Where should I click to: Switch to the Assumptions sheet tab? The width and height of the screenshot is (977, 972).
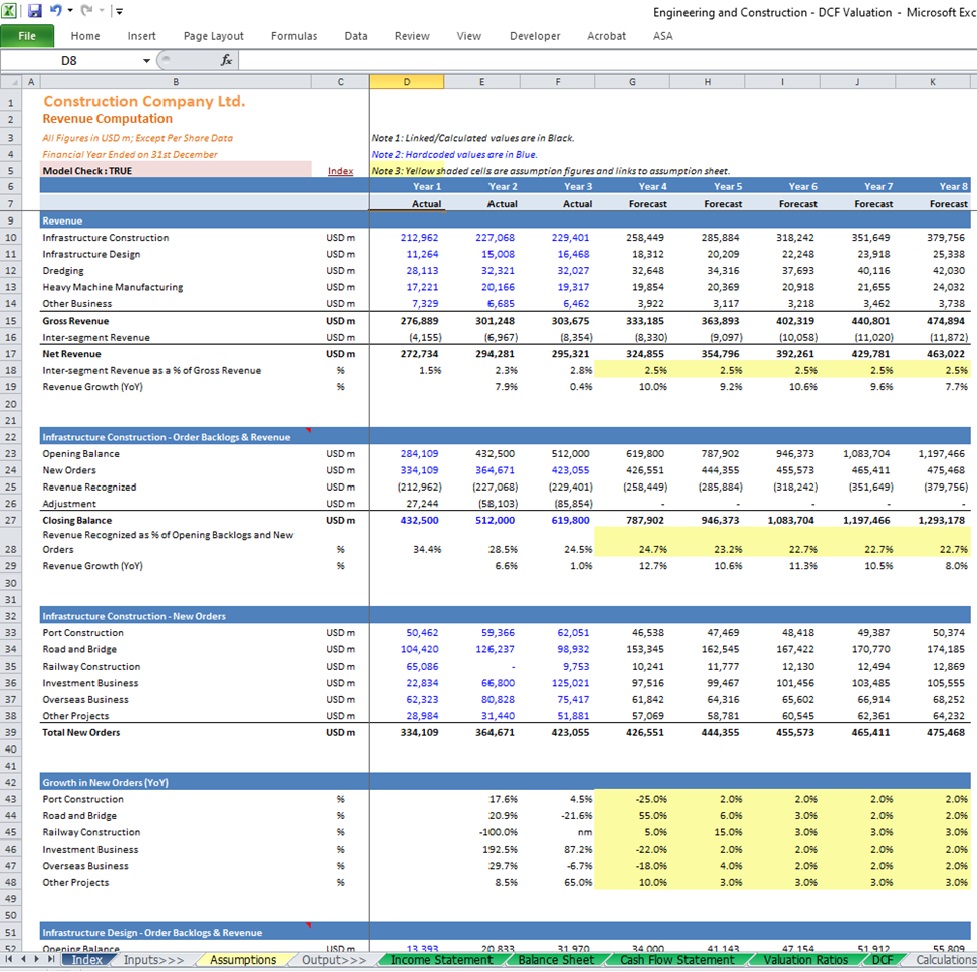tap(243, 960)
